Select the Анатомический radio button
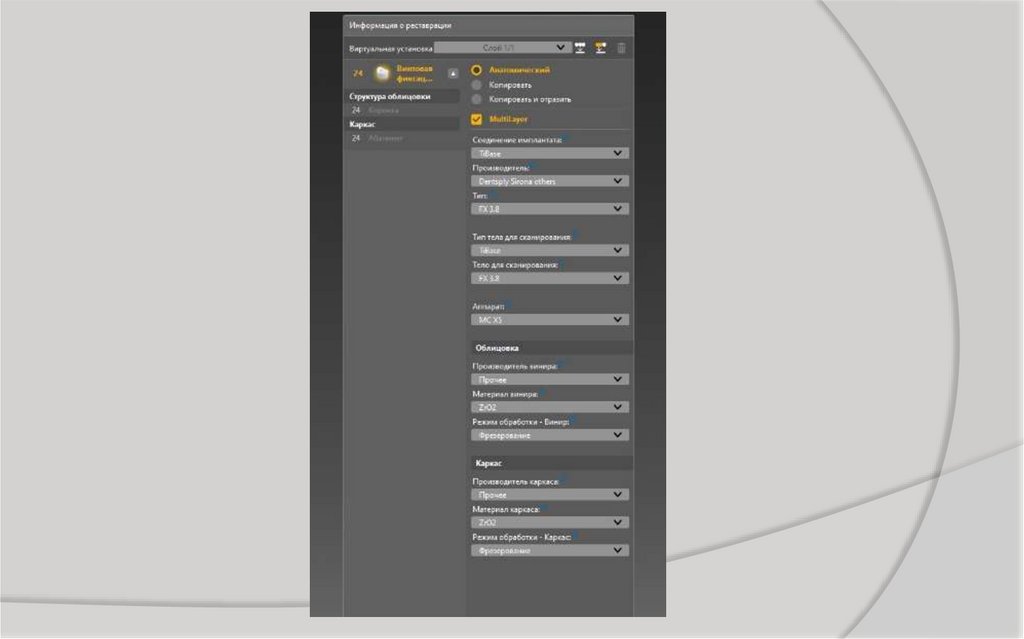 tap(477, 70)
